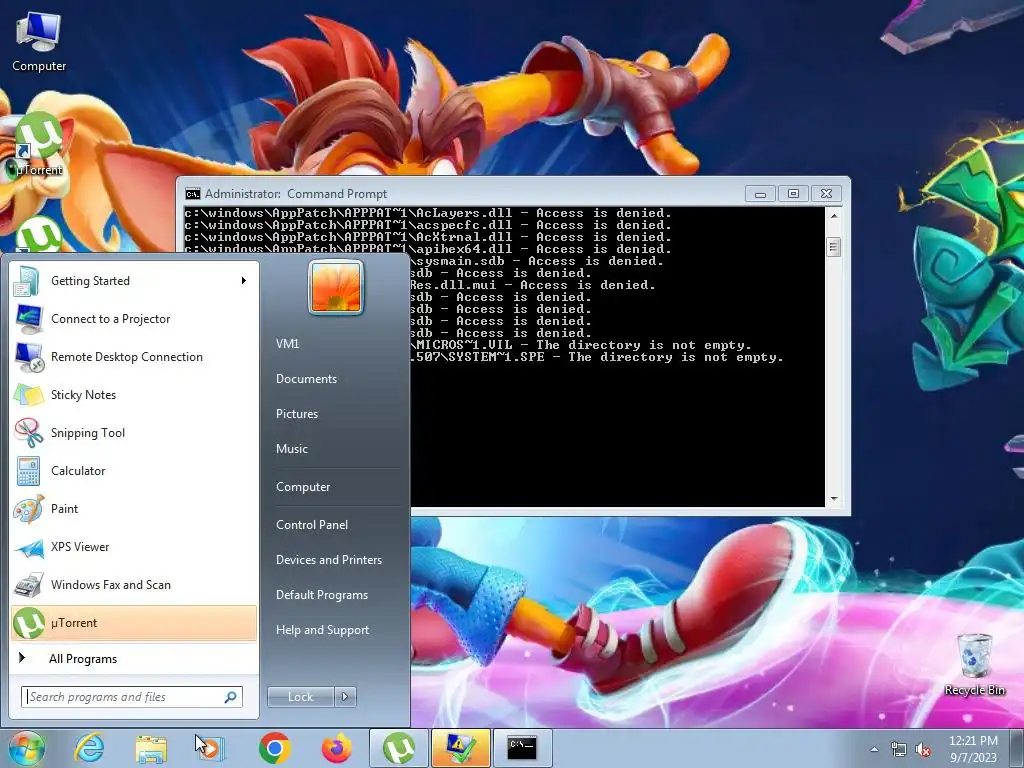
Task: Open Google Chrome from the taskbar
Action: [x=274, y=748]
